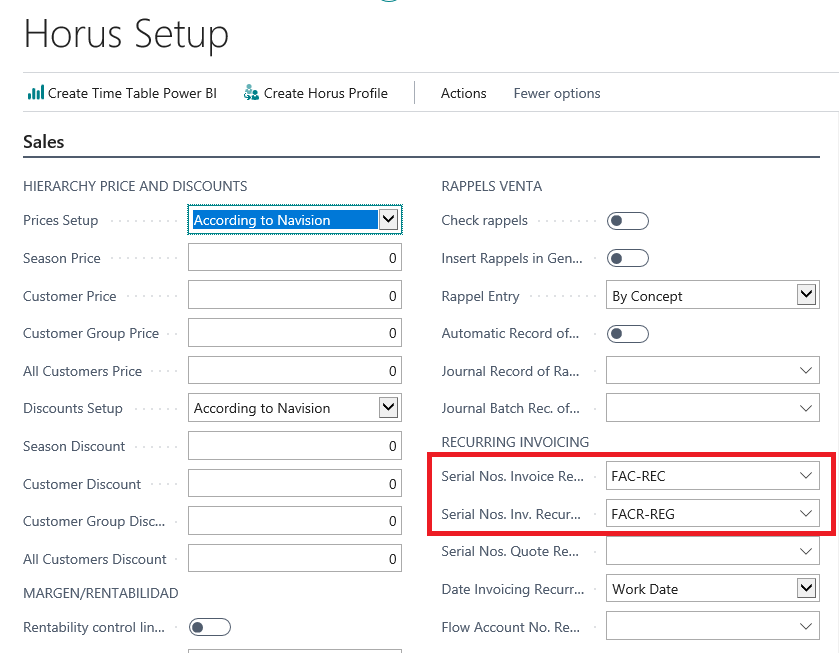The width and height of the screenshot is (839, 653).
Task: Expand Journal Batch Rec. of... dropdown
Action: (806, 408)
